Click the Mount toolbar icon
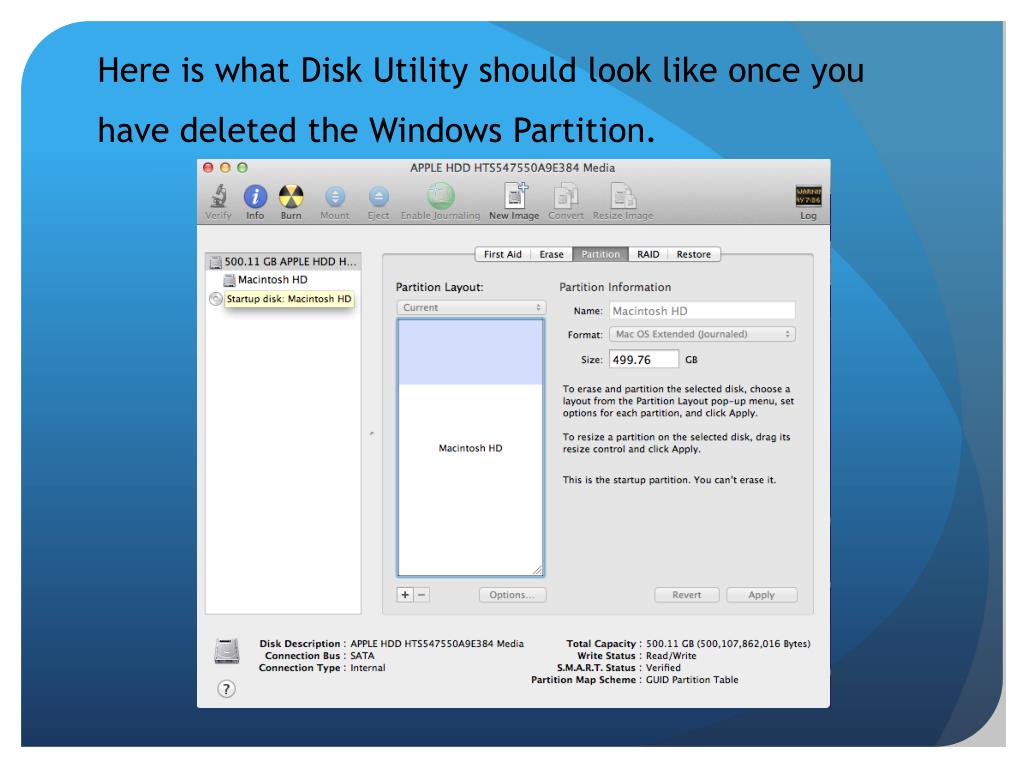This screenshot has width=1024, height=768. coord(334,196)
